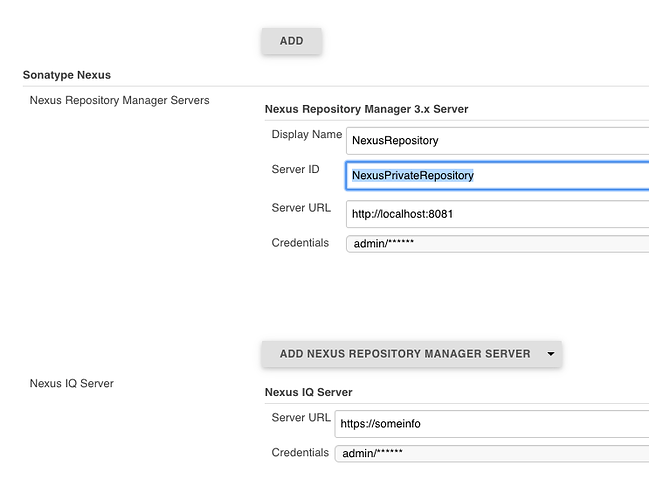
Task: Click the Nexus Repository Manager Servers label
Action: pos(119,100)
